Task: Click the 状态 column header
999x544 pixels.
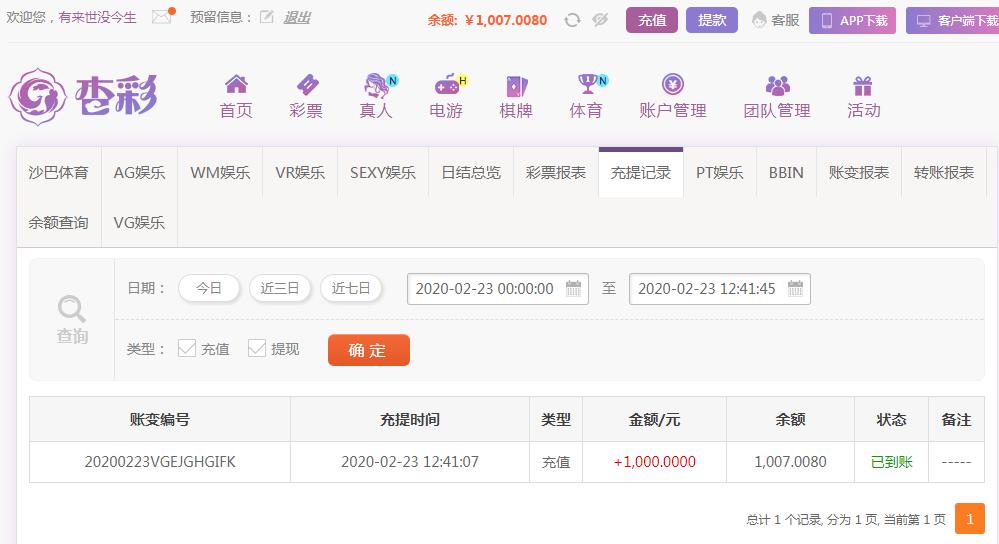Action: click(x=891, y=420)
